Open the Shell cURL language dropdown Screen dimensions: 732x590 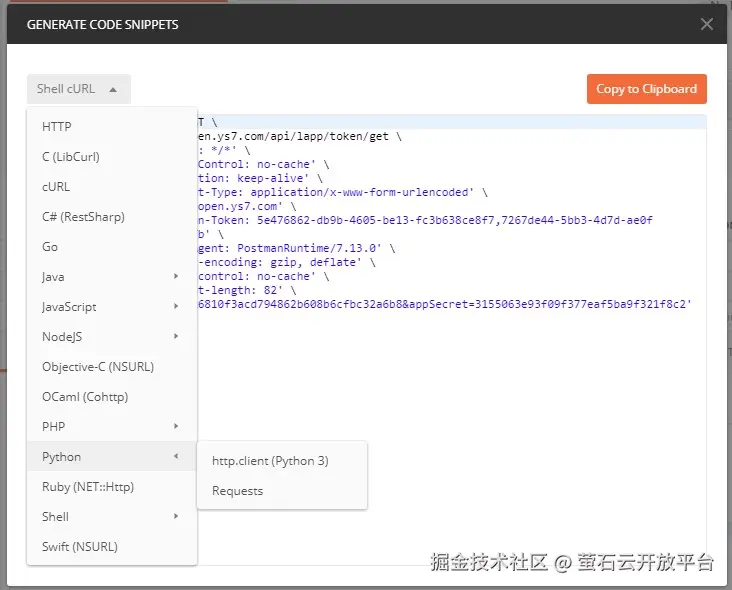coord(78,89)
